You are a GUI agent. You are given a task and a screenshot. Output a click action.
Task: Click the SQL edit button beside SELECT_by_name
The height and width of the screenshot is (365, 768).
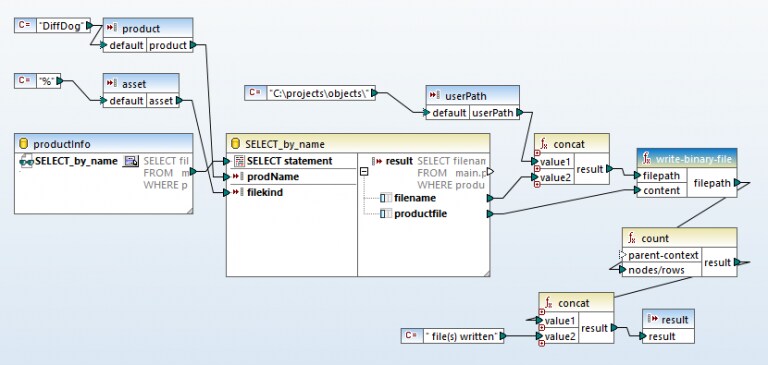[130, 161]
